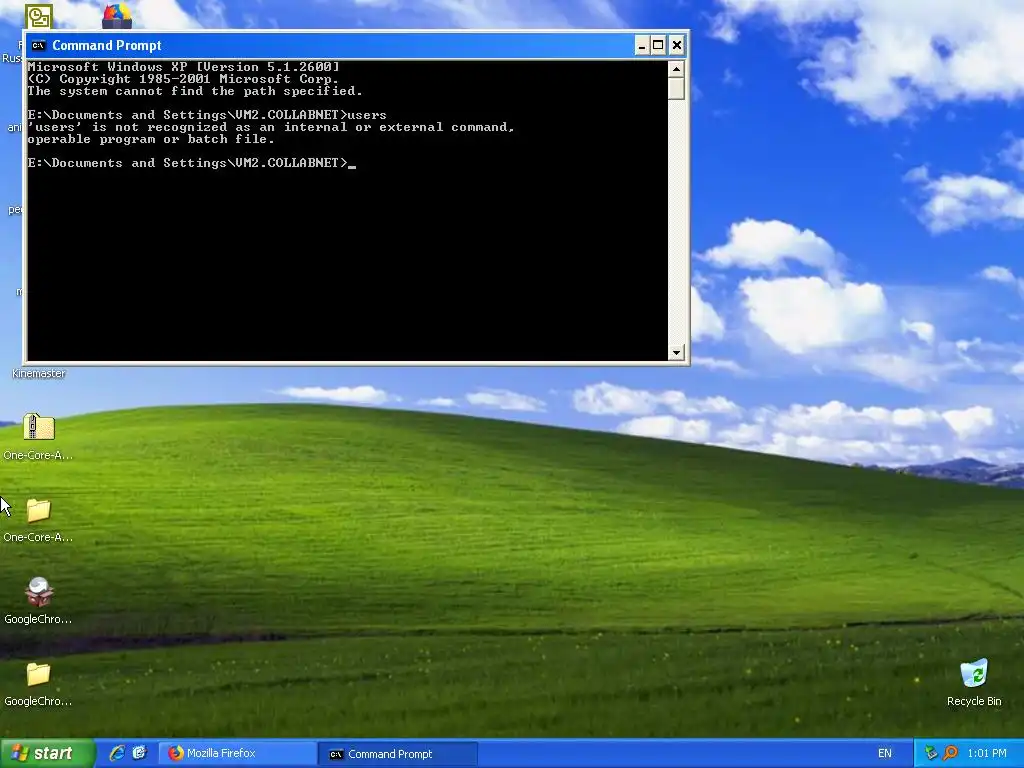Click scroll up arrow in Command Prompt
Screen dimensions: 1024x768
[676, 69]
